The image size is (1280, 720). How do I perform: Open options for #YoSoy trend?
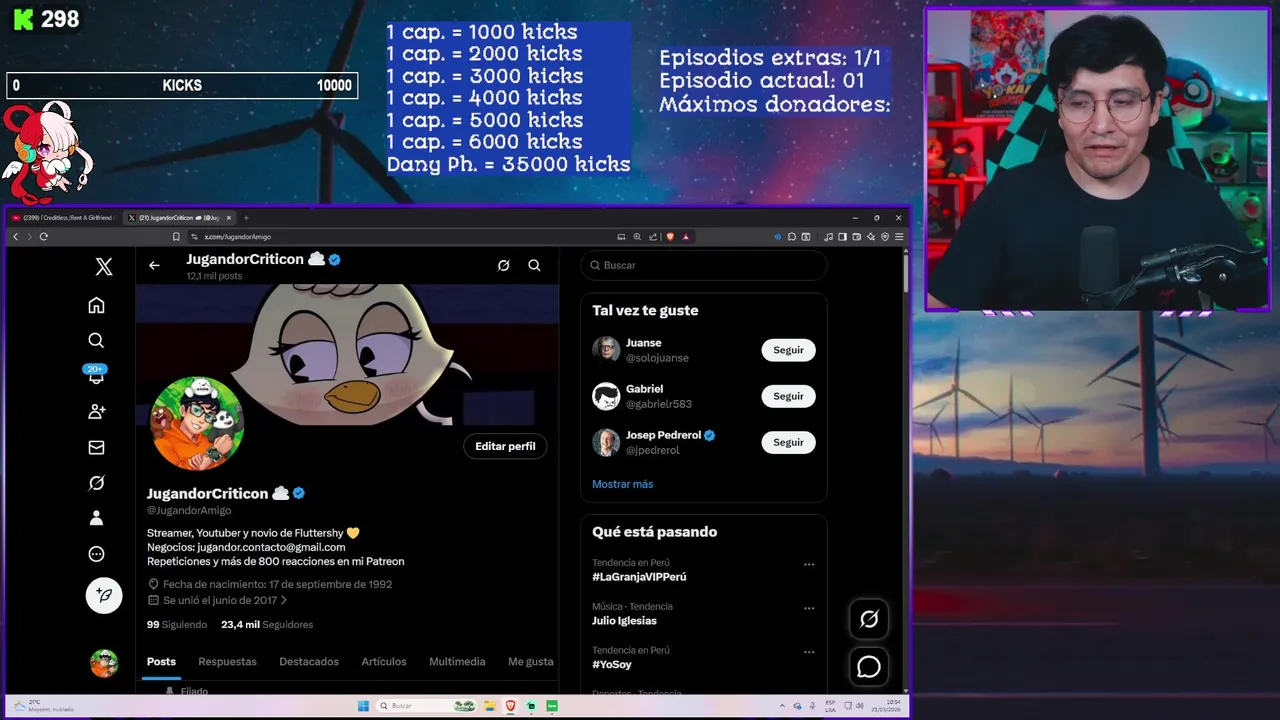[x=809, y=652]
